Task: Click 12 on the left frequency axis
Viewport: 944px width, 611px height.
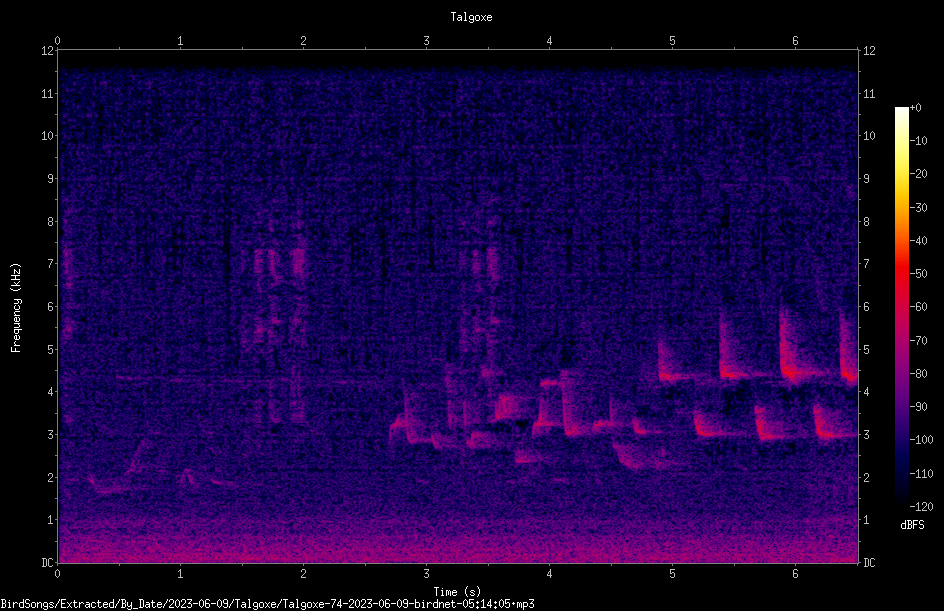Action: 47,51
